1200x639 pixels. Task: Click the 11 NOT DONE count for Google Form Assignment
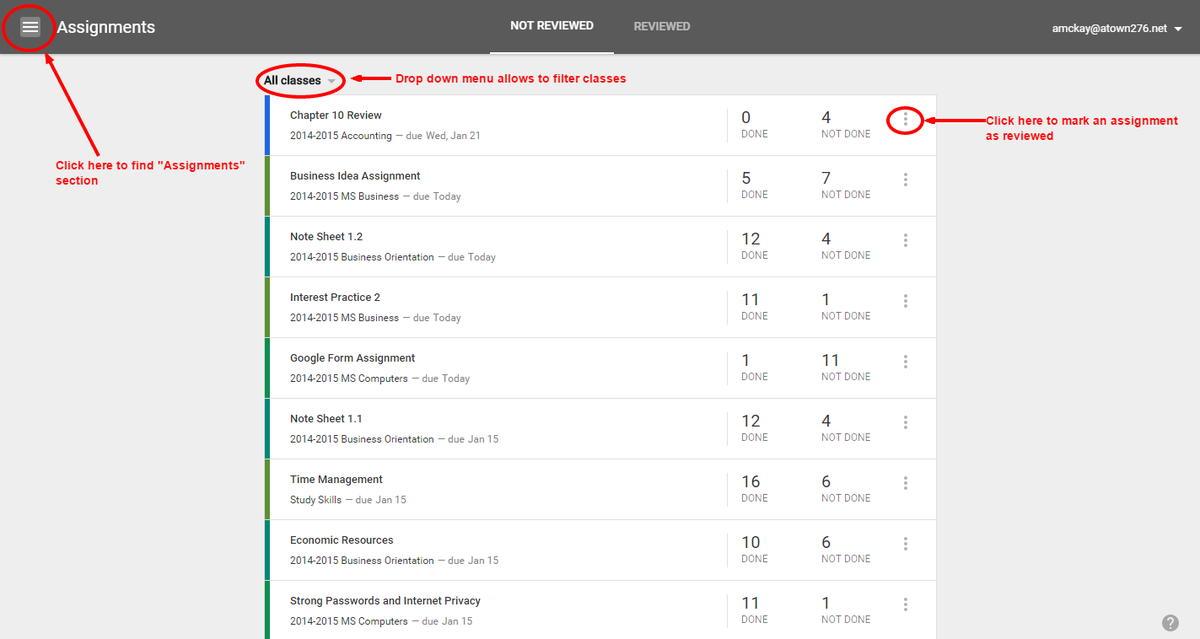coord(846,367)
